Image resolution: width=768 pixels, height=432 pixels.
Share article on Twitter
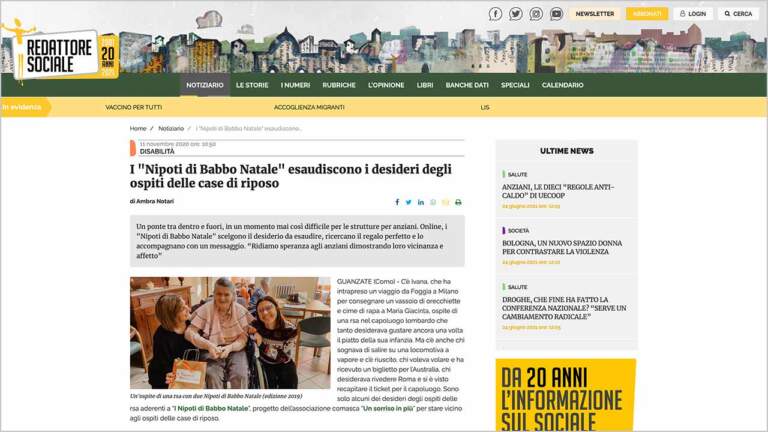coord(408,202)
